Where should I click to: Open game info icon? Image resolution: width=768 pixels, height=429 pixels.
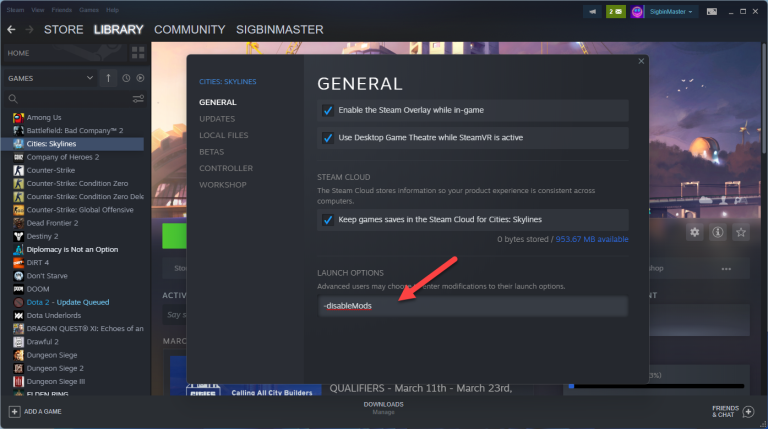[x=718, y=232]
